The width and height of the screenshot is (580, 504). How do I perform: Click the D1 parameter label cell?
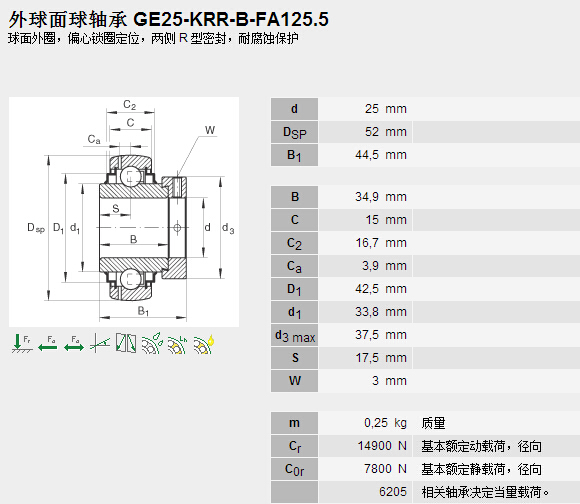point(294,289)
